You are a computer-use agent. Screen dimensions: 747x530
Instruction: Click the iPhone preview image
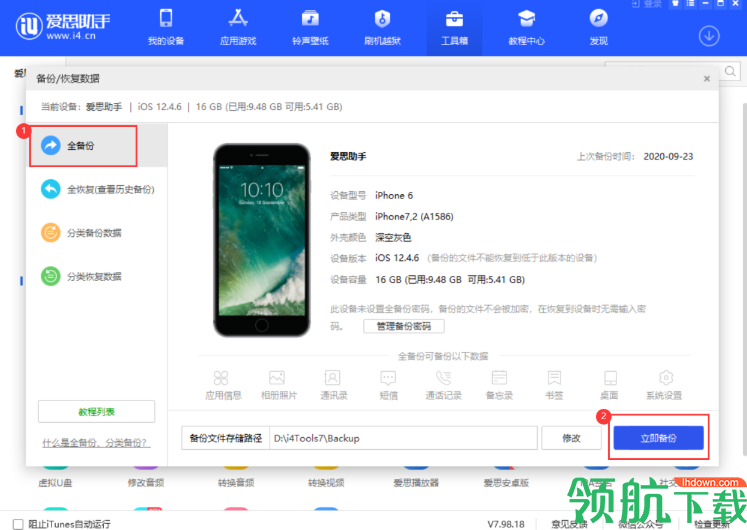(x=262, y=240)
